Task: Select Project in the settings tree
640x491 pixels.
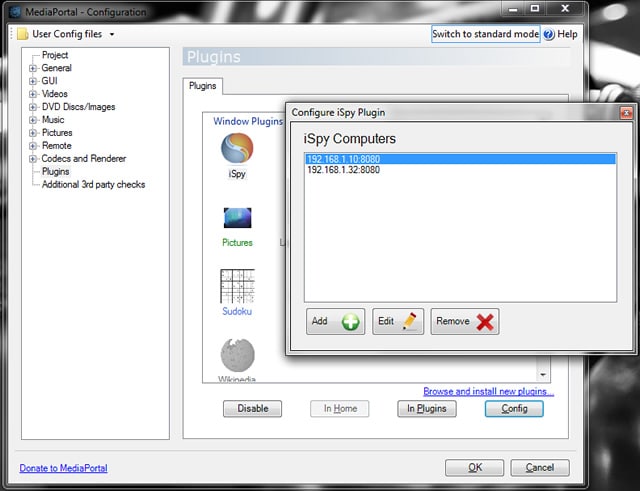Action: [55, 55]
